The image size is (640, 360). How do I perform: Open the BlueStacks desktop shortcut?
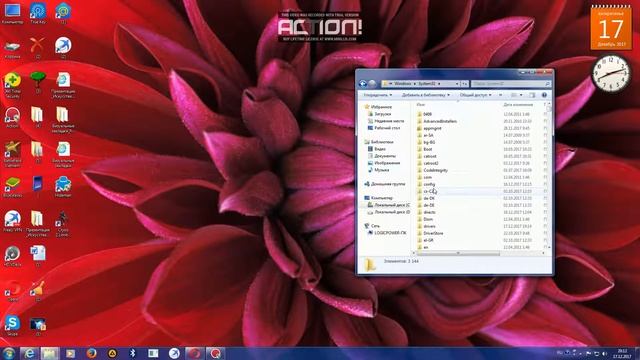pyautogui.click(x=12, y=187)
